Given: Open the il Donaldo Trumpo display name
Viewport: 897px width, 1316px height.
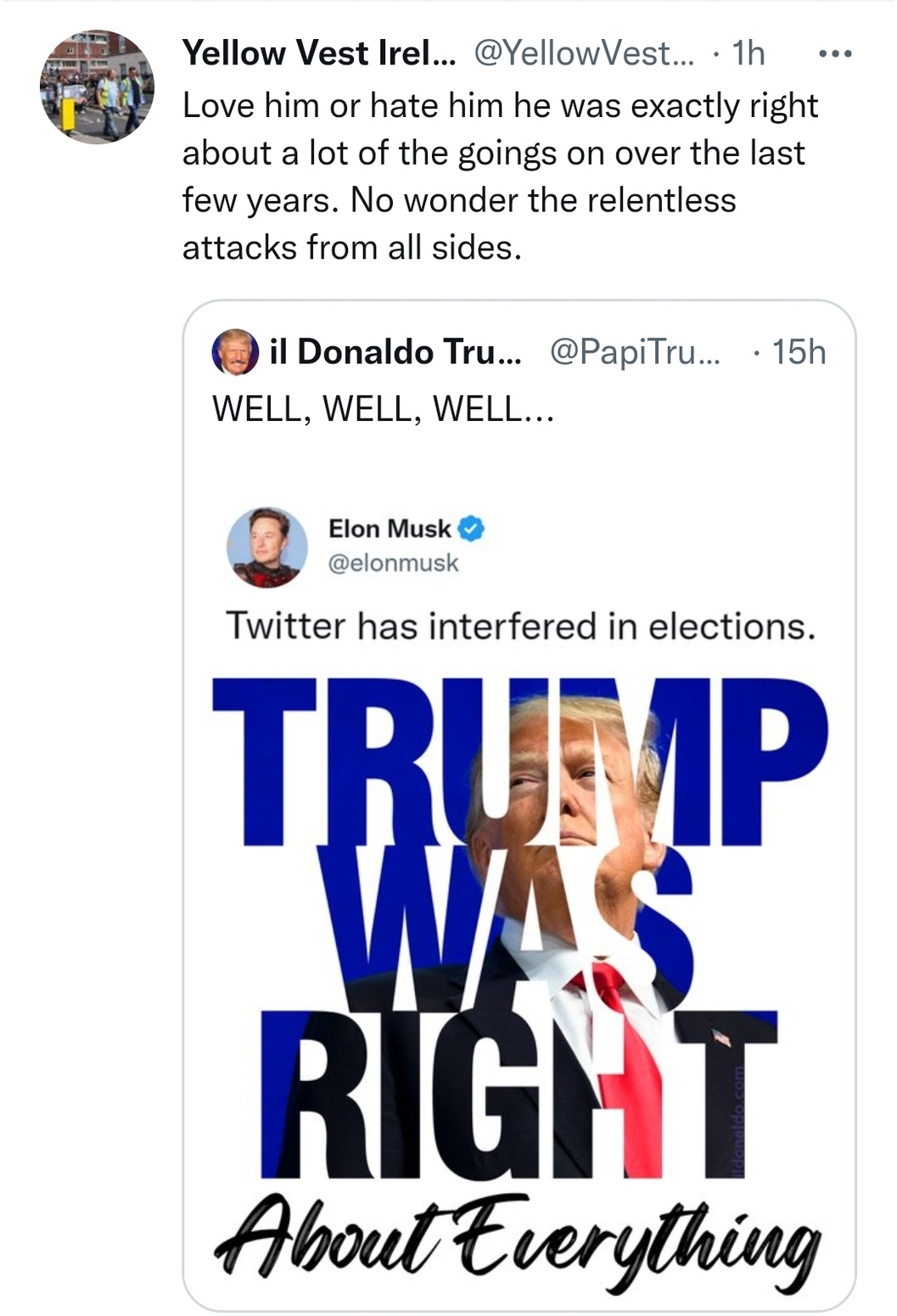Looking at the screenshot, I should coord(395,352).
